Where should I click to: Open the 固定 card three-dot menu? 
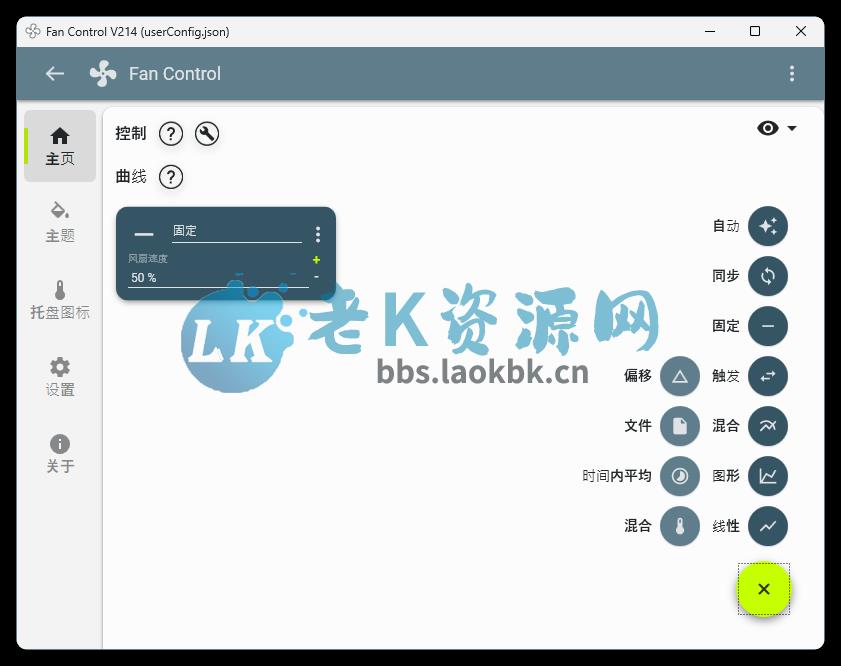(x=318, y=234)
